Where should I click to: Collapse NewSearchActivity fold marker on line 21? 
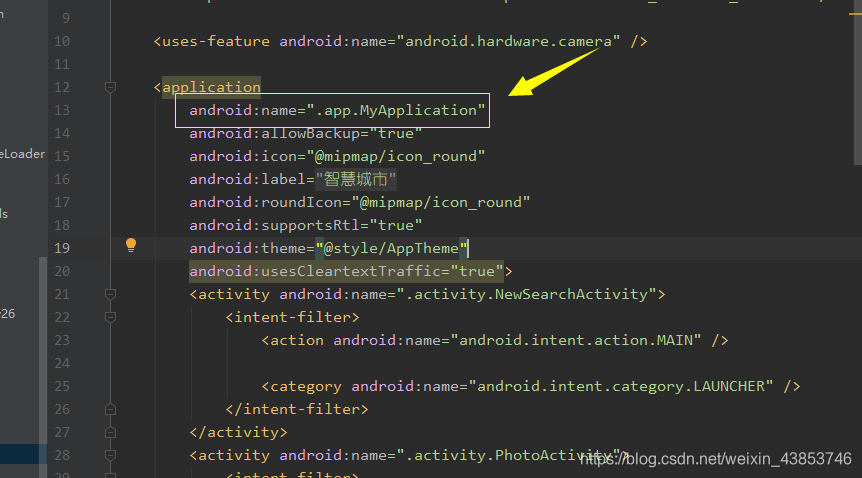tap(110, 294)
